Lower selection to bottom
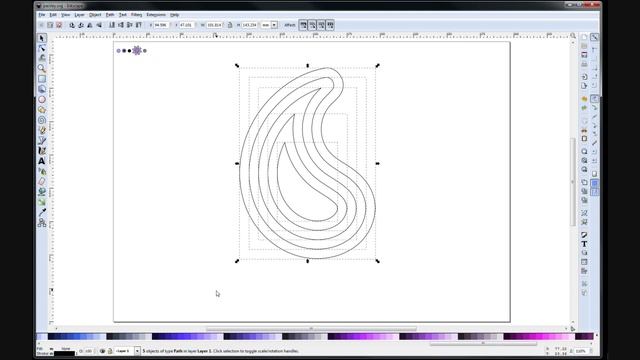 [x=112, y=25]
